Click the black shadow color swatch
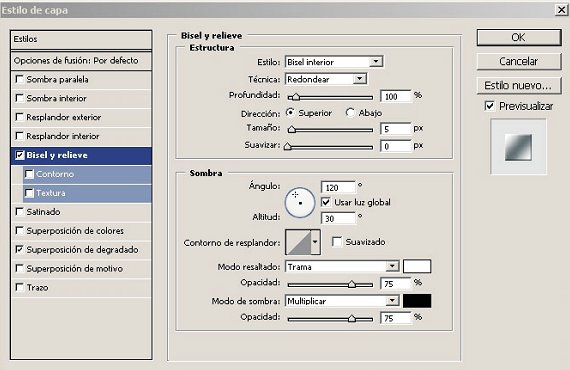 click(x=417, y=301)
